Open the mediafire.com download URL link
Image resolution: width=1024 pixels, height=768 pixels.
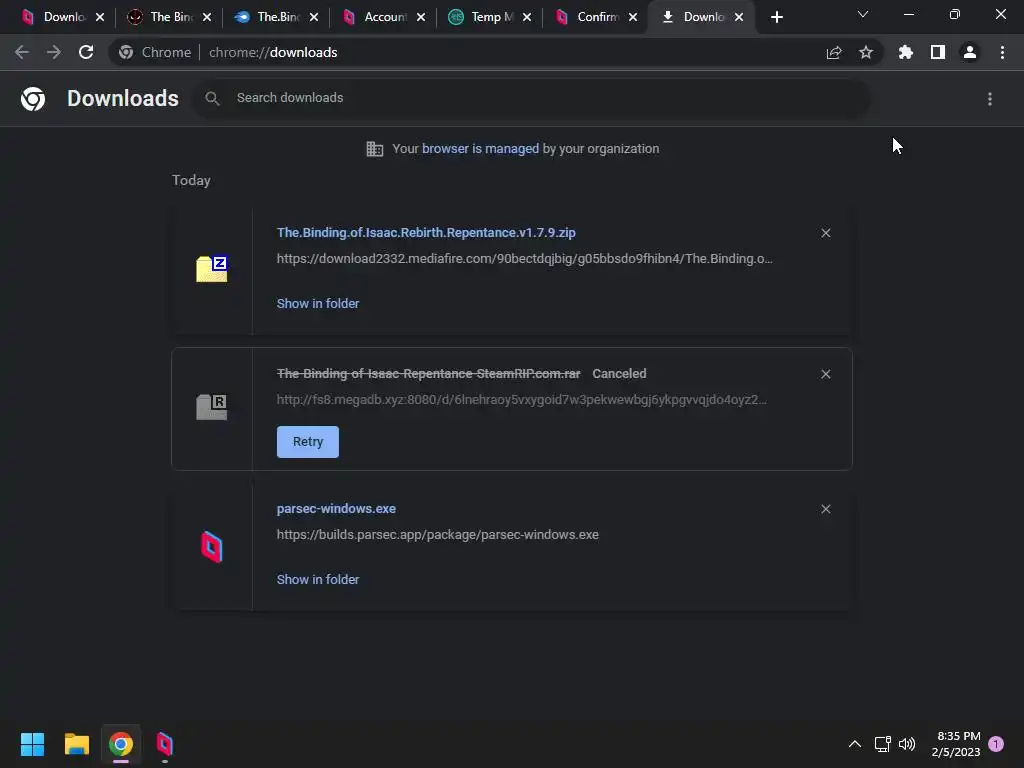coord(524,259)
